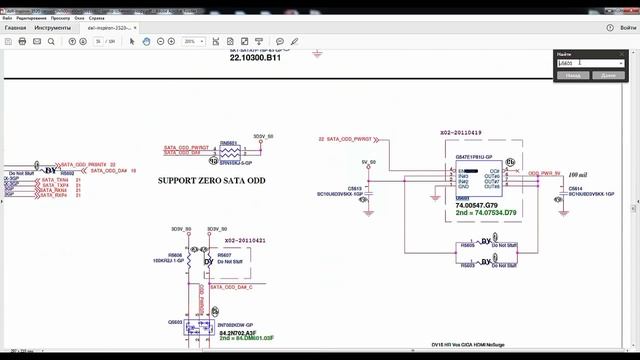This screenshot has width=640, height=360.
Task: Click the Q5603 transistor label
Action: pyautogui.click(x=175, y=322)
